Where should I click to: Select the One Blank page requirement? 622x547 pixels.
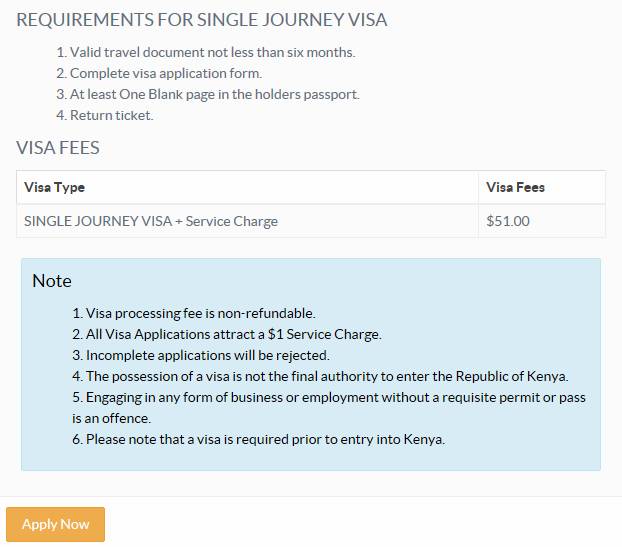207,94
